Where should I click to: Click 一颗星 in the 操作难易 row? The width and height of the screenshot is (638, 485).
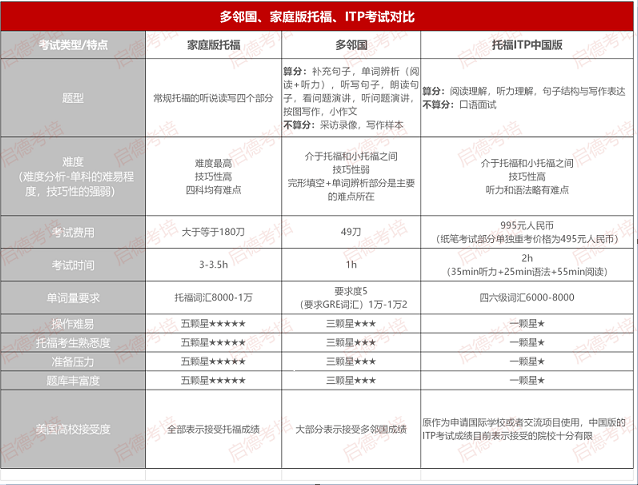click(x=527, y=324)
